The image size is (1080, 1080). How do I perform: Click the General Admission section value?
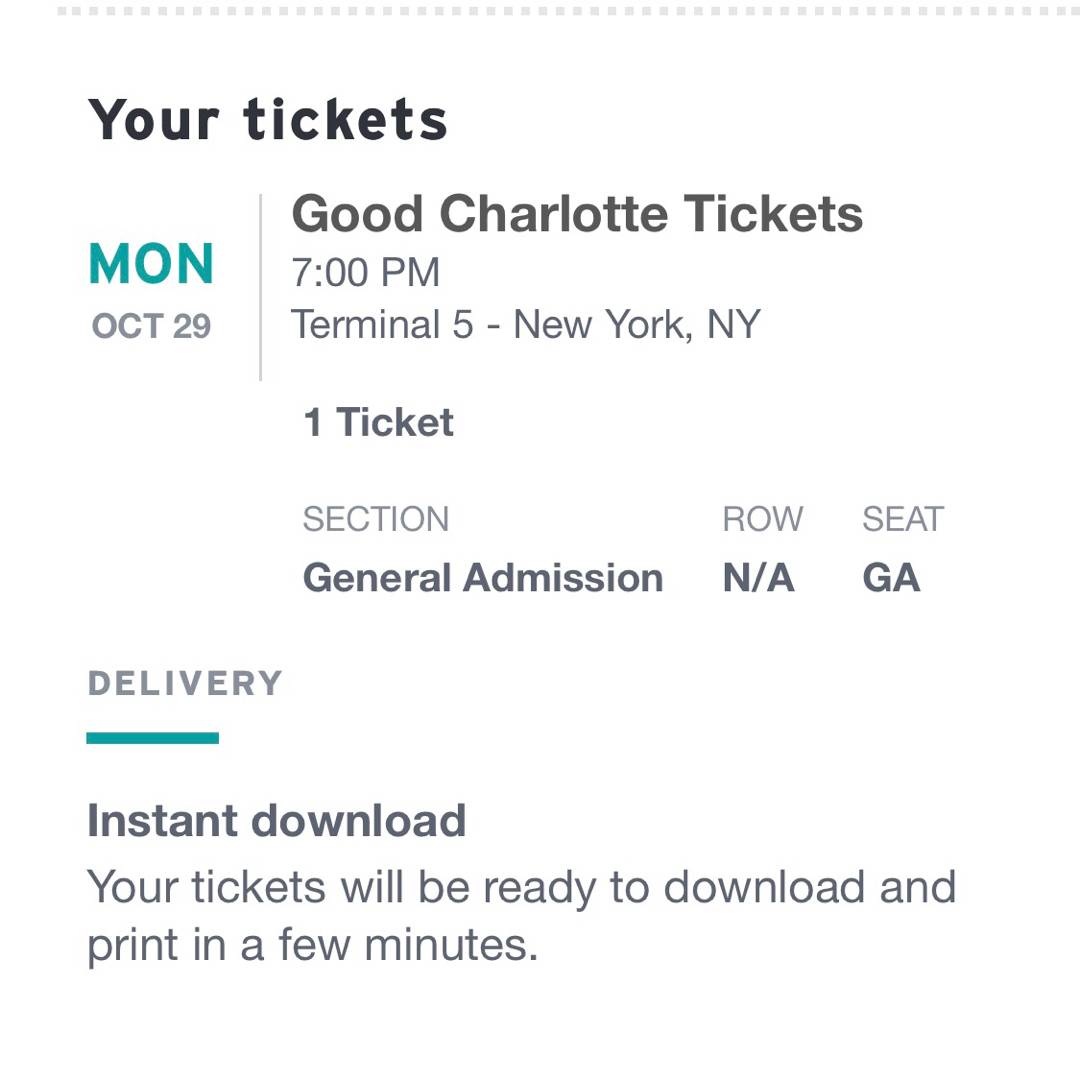tap(482, 578)
